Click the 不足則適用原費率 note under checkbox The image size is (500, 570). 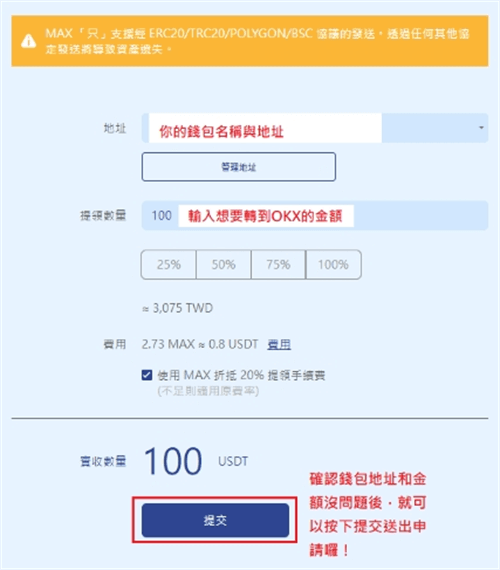coord(208,391)
